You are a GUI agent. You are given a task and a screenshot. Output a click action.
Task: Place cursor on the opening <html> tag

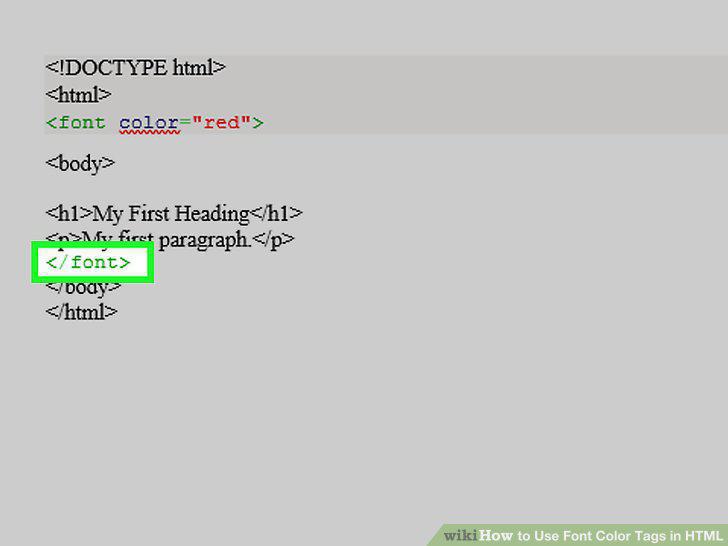tap(78, 95)
